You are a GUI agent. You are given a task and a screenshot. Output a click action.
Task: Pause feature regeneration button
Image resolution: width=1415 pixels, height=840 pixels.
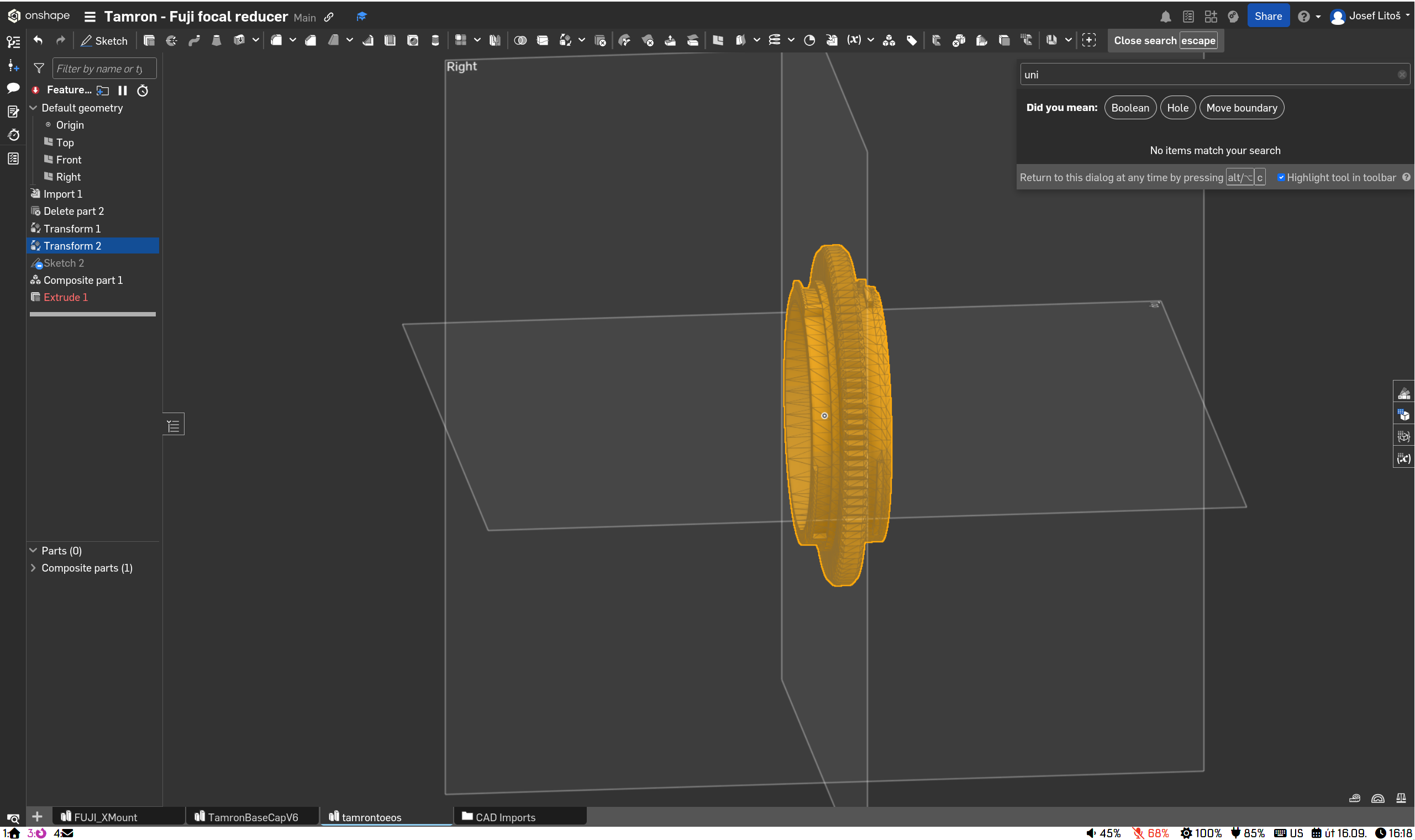(x=122, y=91)
